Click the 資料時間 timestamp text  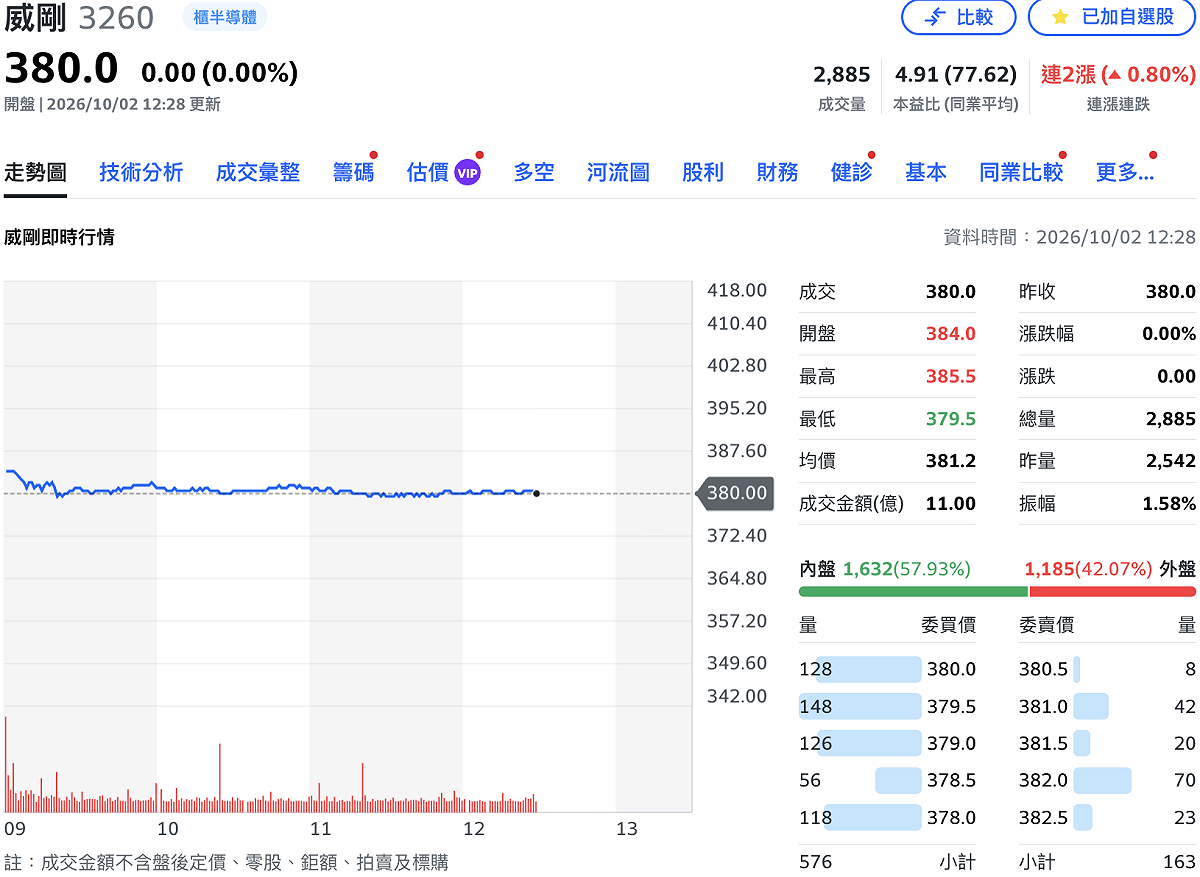point(1069,237)
